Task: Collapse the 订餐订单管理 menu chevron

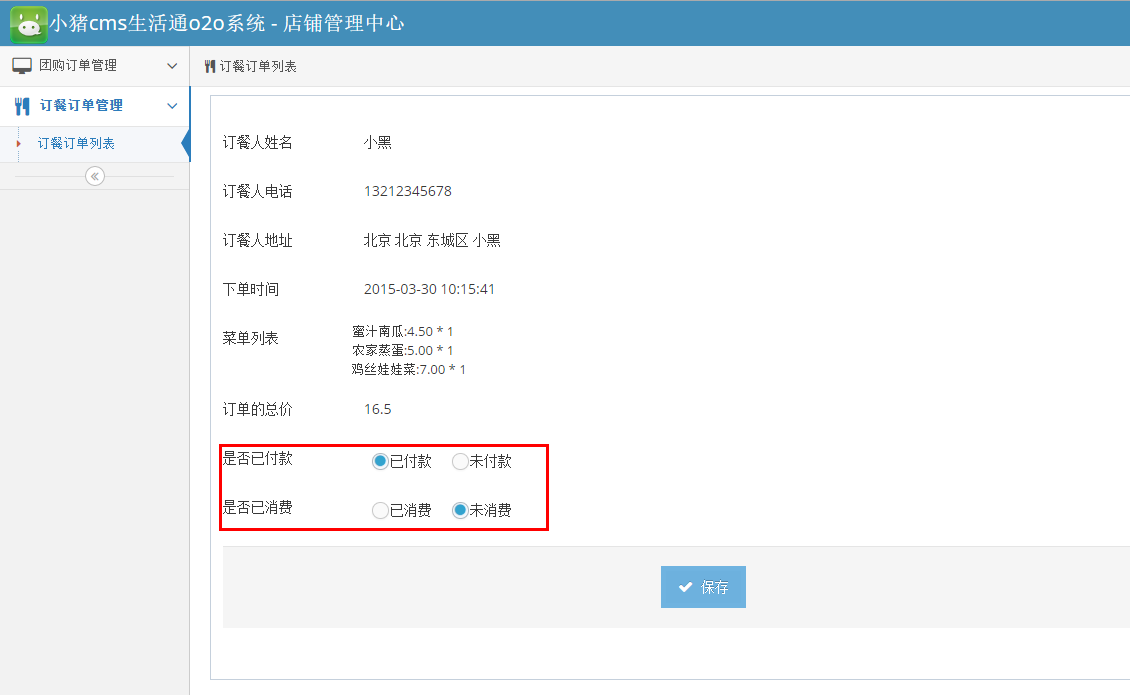Action: pos(171,105)
